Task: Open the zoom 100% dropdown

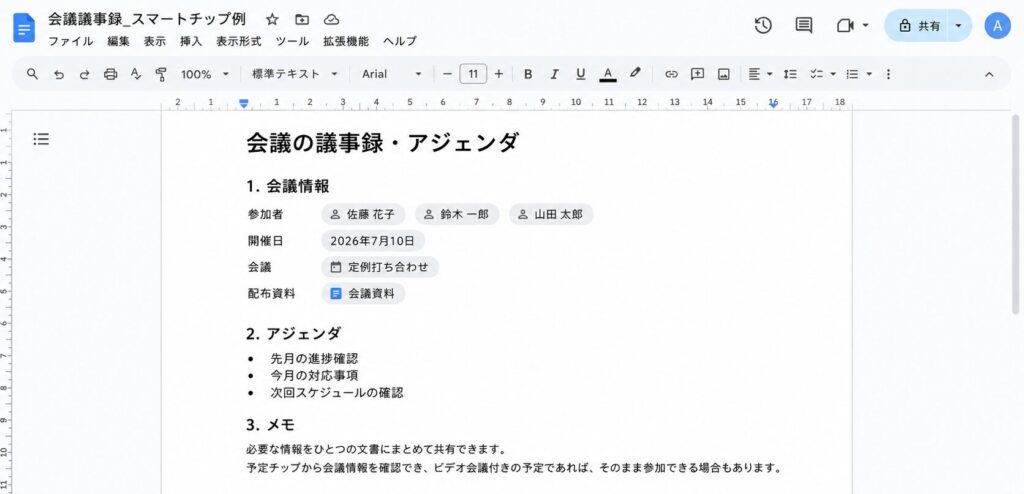Action: click(x=205, y=74)
